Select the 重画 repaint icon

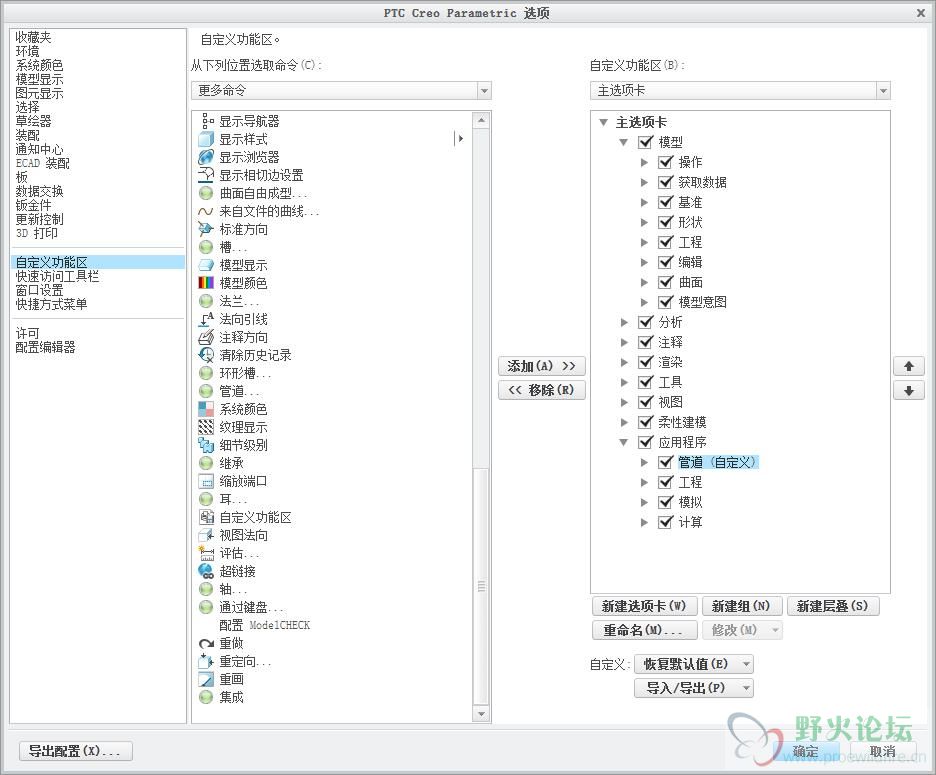point(206,679)
